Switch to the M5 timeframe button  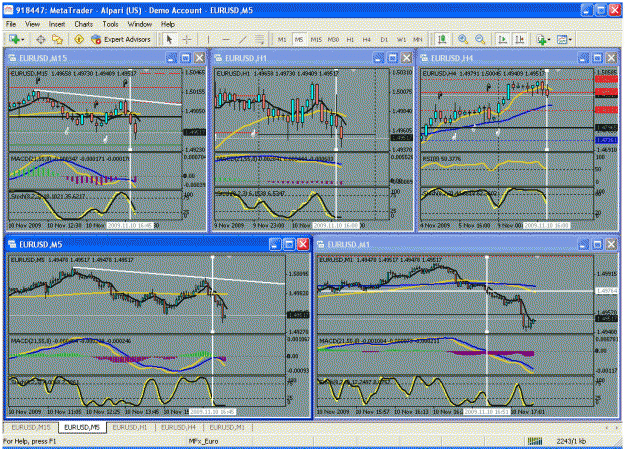(299, 39)
